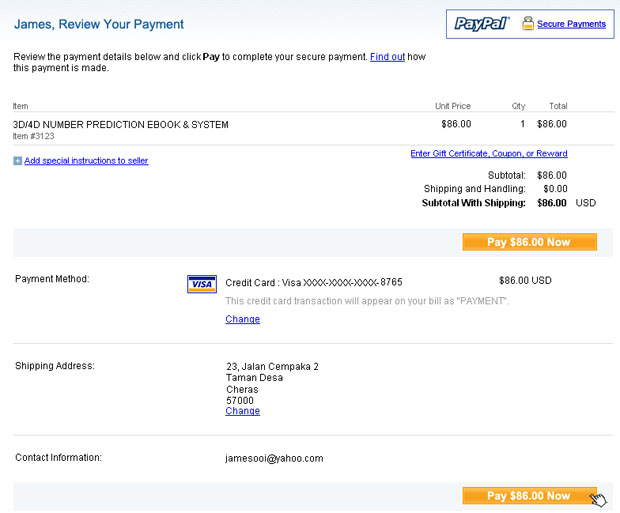The image size is (620, 513).
Task: Open "Add special instructions to seller" link
Action: coord(86,161)
